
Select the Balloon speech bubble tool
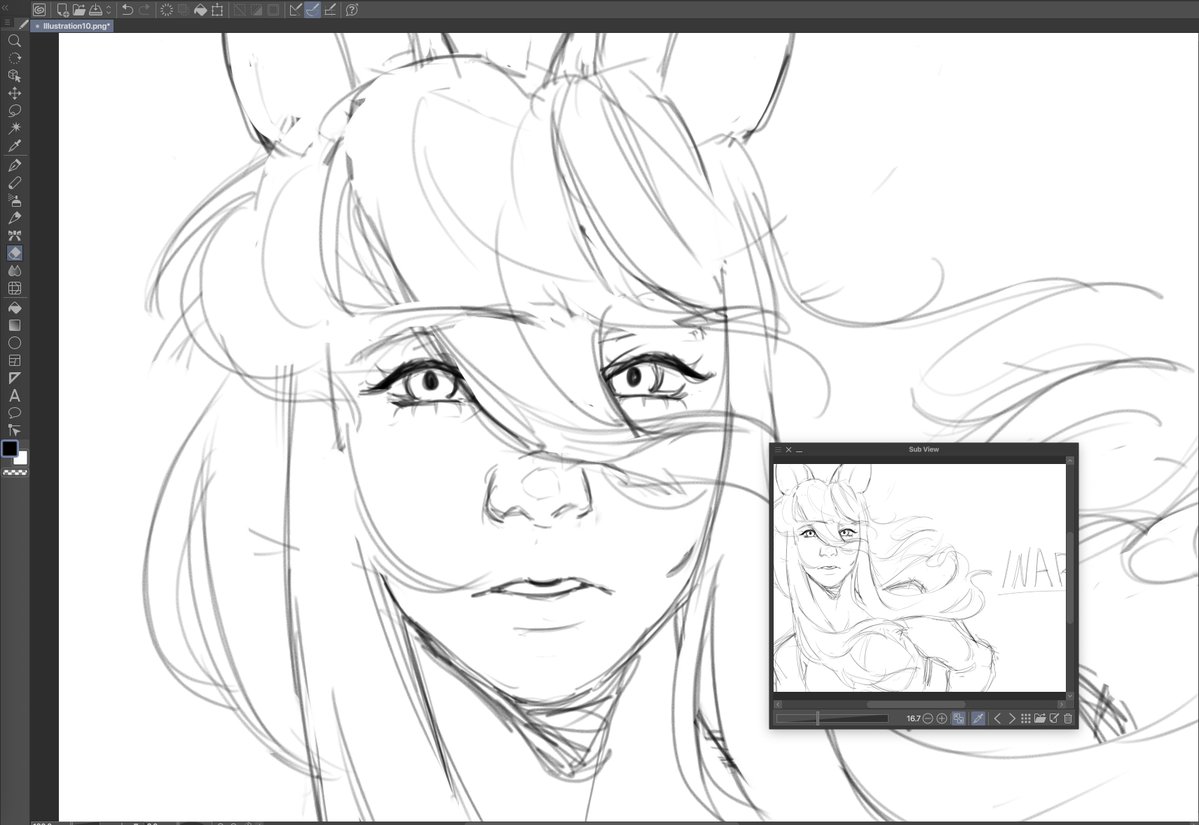[14, 414]
